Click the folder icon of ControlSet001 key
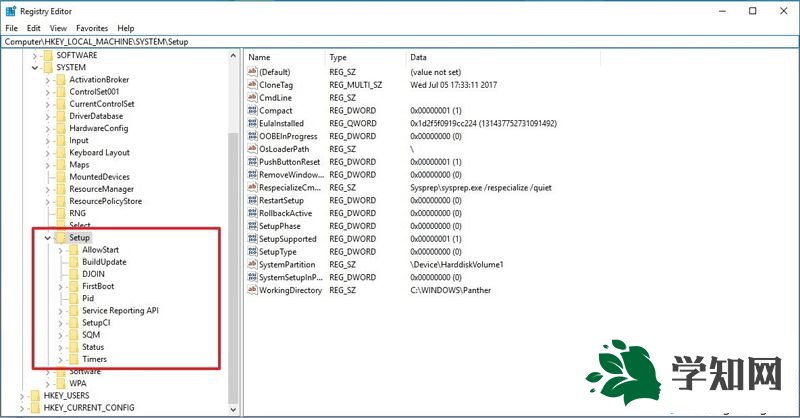Screen dimensions: 800x418 (x=61, y=92)
